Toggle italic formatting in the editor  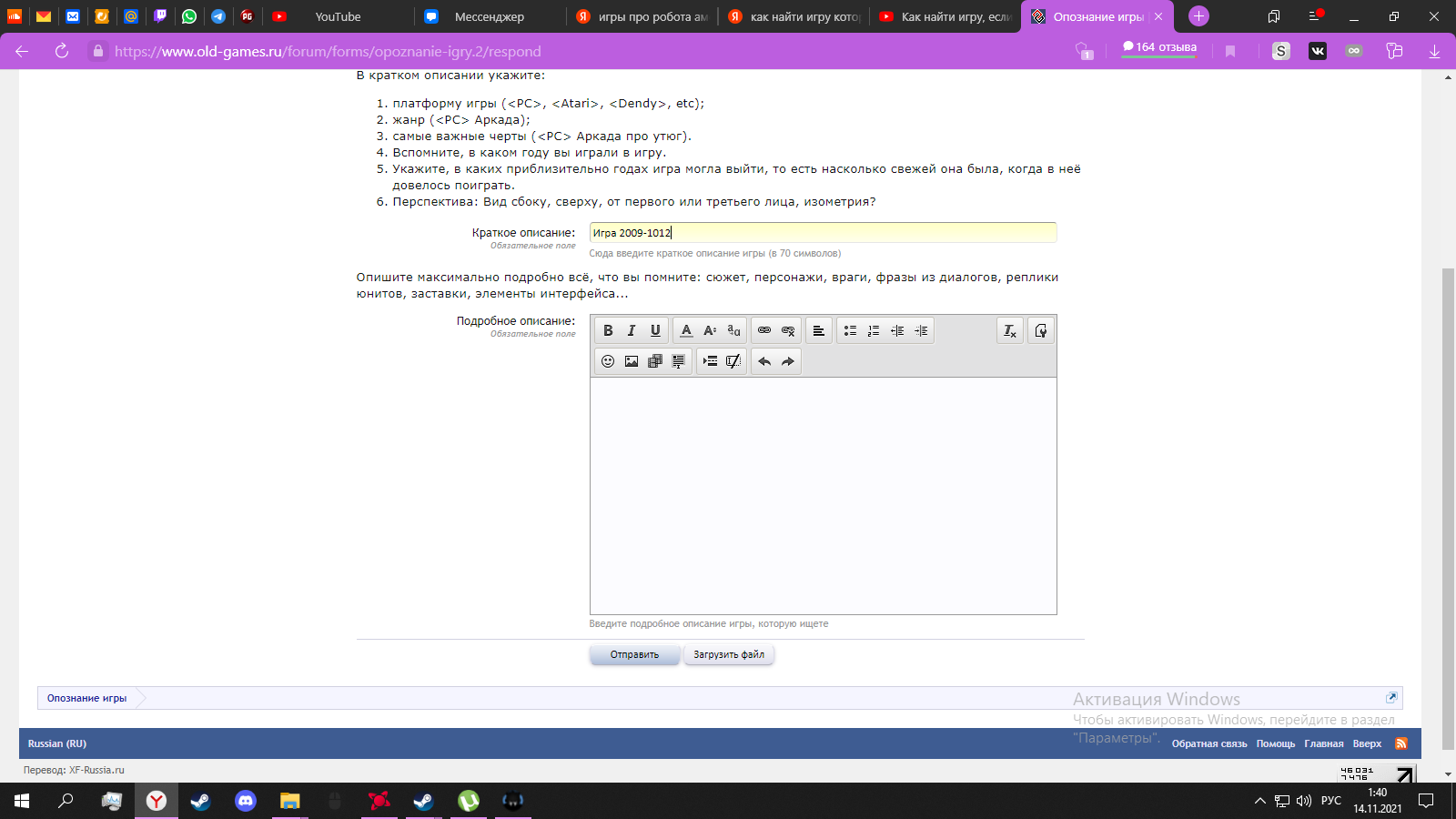coord(632,330)
